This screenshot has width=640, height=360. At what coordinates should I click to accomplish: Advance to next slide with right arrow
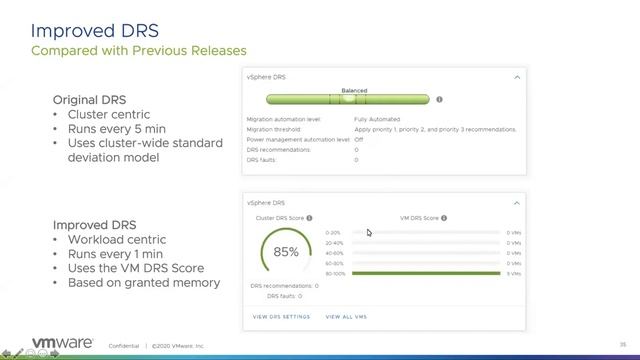(54, 353)
